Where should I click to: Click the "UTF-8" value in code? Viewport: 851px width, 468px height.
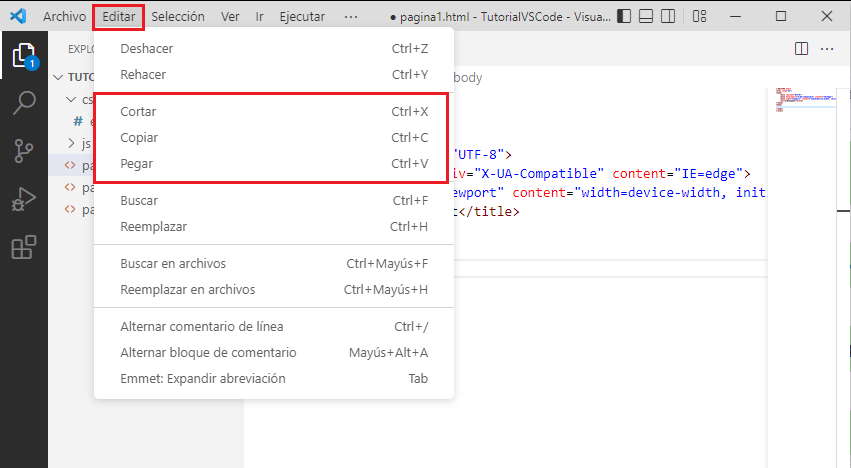coord(478,155)
